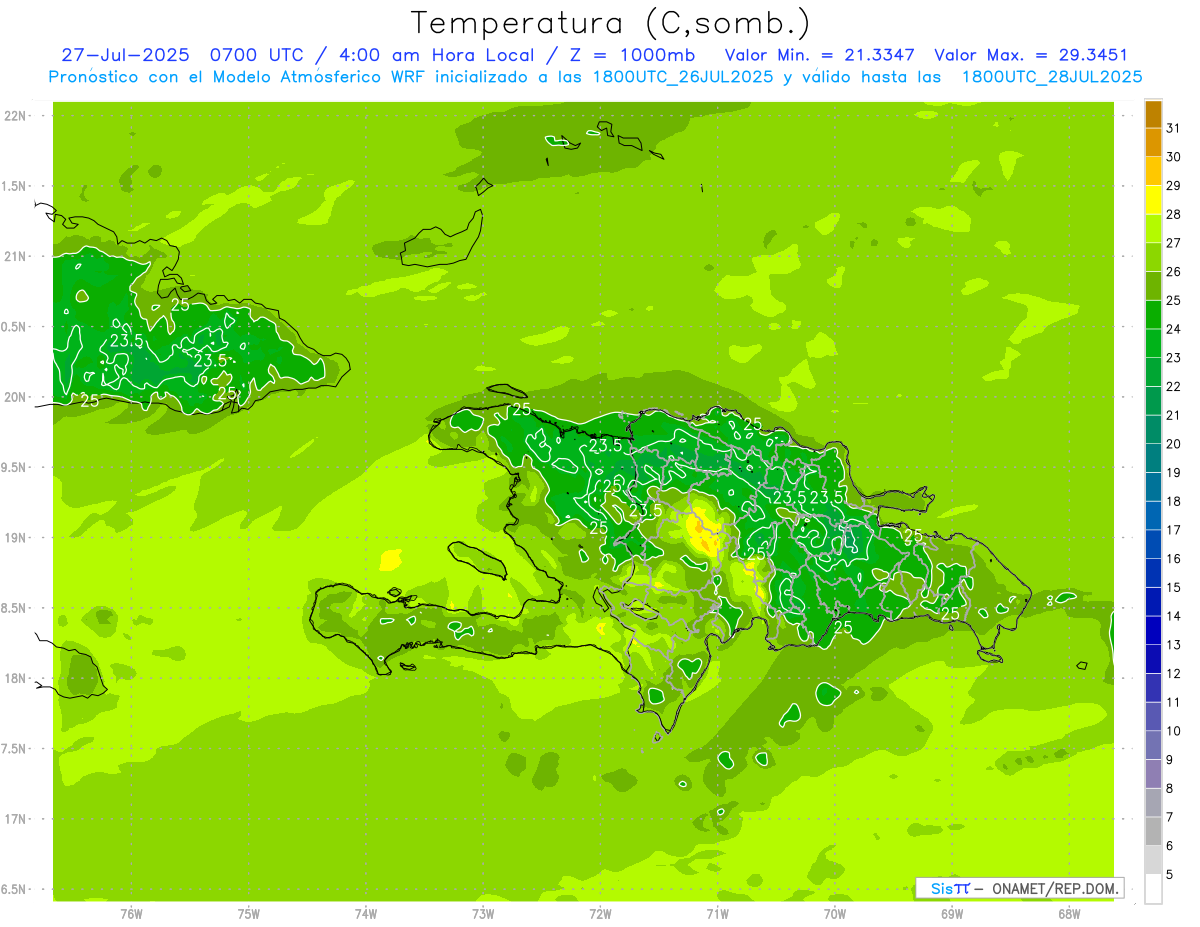The image size is (1200, 927).
Task: Click the legend label "28"
Action: coord(1174,215)
